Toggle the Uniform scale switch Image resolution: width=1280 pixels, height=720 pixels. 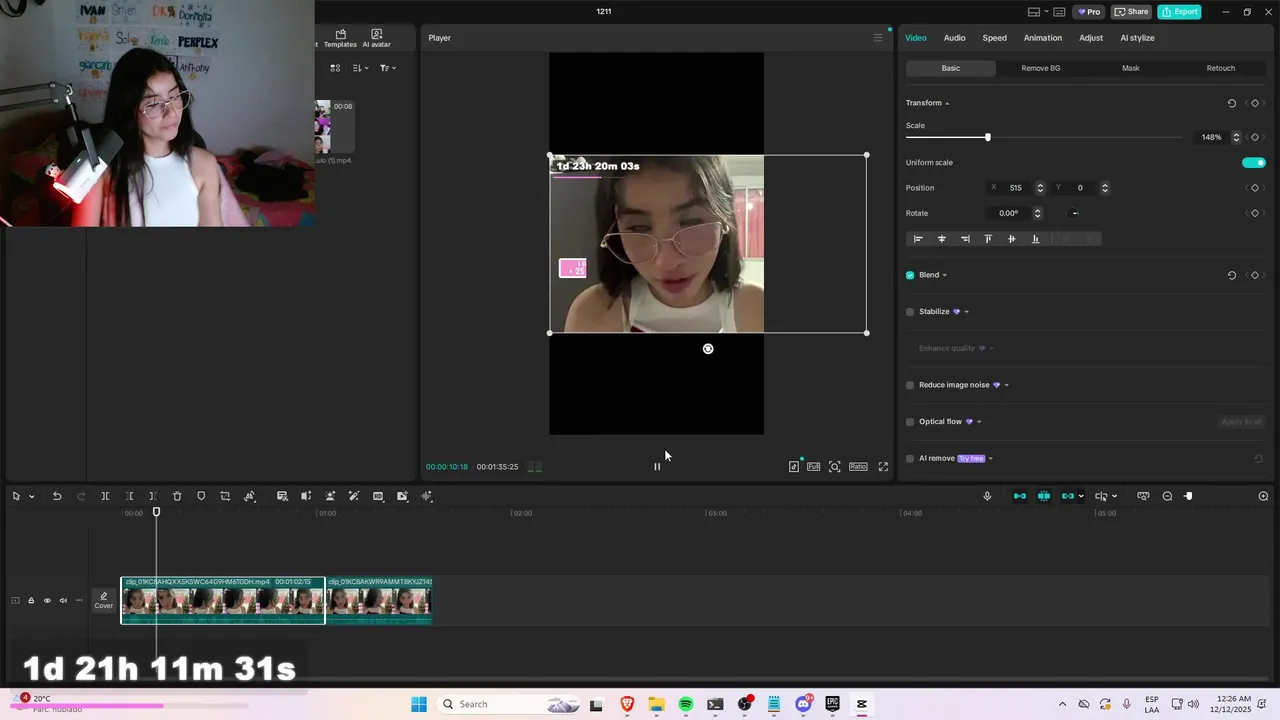1254,163
